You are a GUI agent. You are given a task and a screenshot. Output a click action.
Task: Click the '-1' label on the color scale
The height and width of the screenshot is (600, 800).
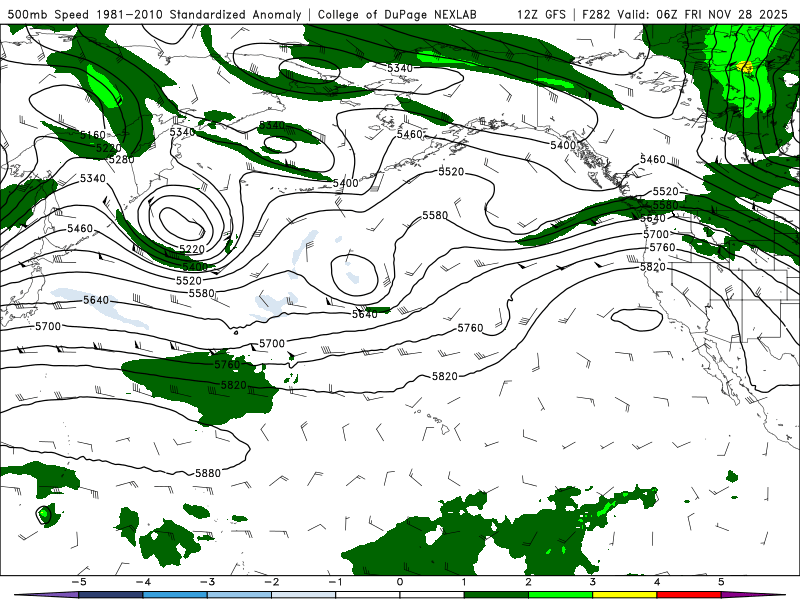click(x=335, y=582)
